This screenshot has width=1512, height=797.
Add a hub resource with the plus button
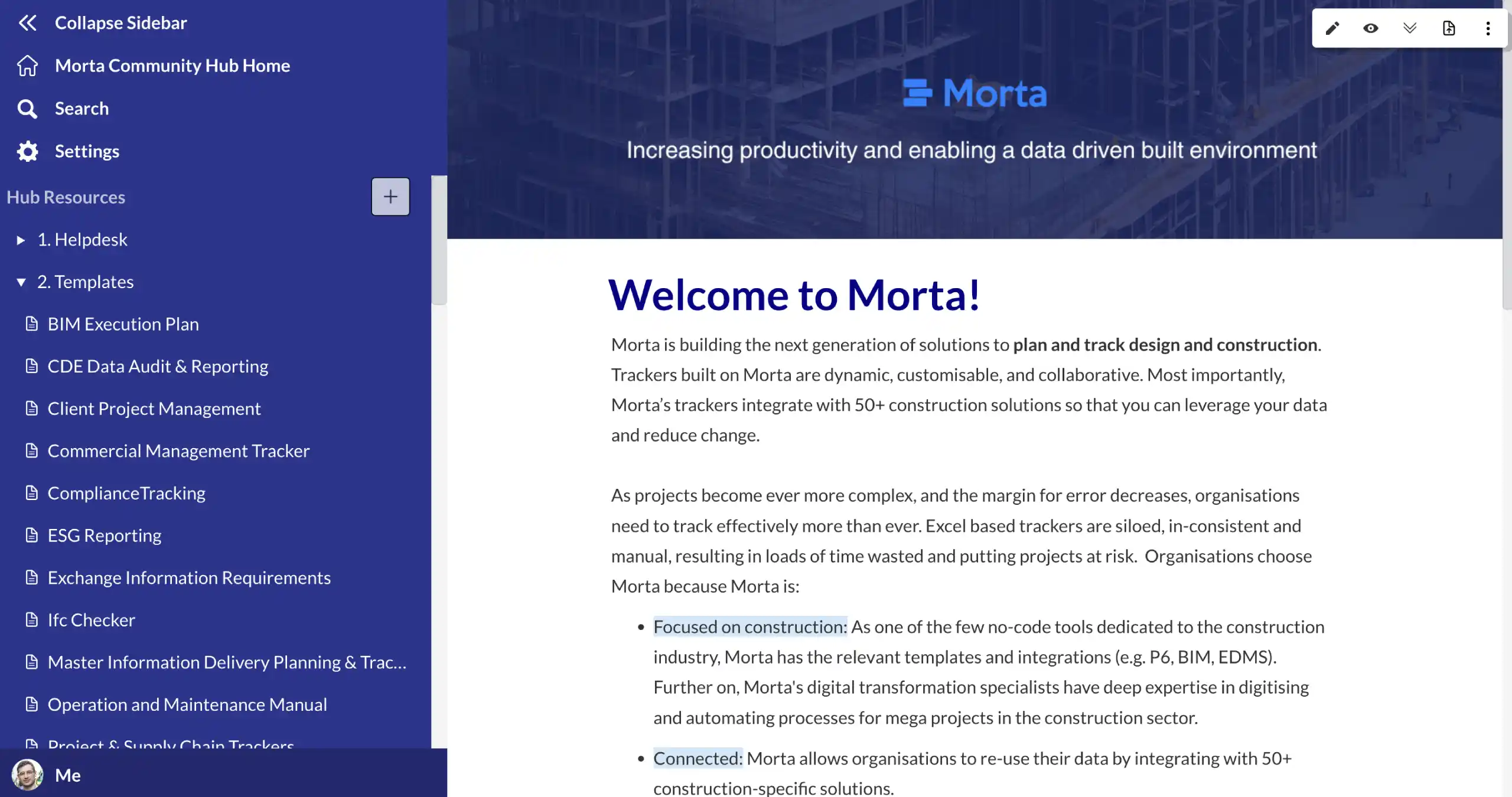tap(390, 197)
